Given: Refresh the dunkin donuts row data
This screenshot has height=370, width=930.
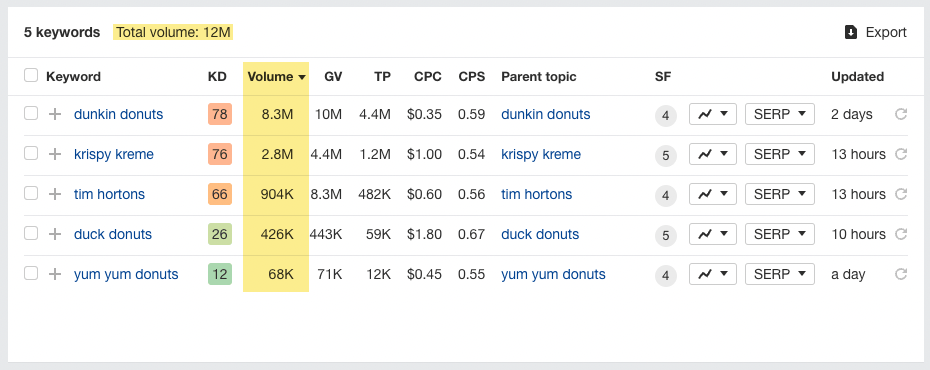Looking at the screenshot, I should point(901,114).
